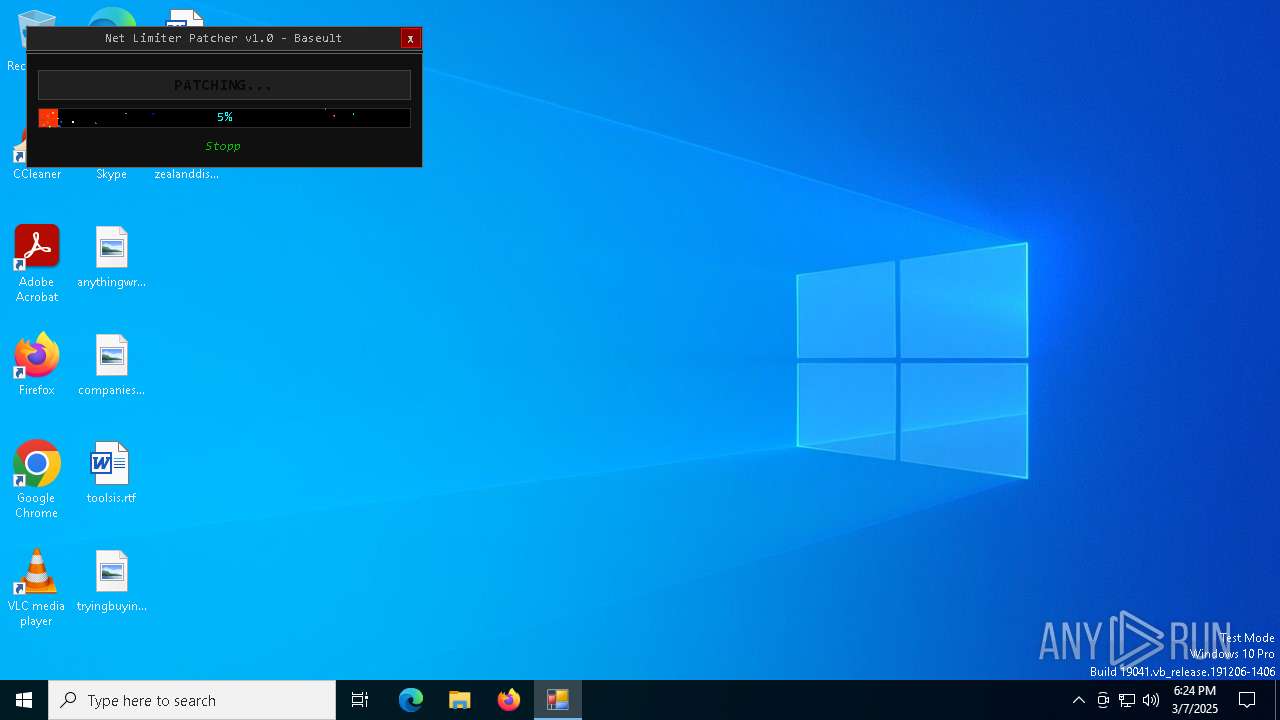Select the tryingbuyin... image file
Screen dimensions: 1280x720
(111, 581)
